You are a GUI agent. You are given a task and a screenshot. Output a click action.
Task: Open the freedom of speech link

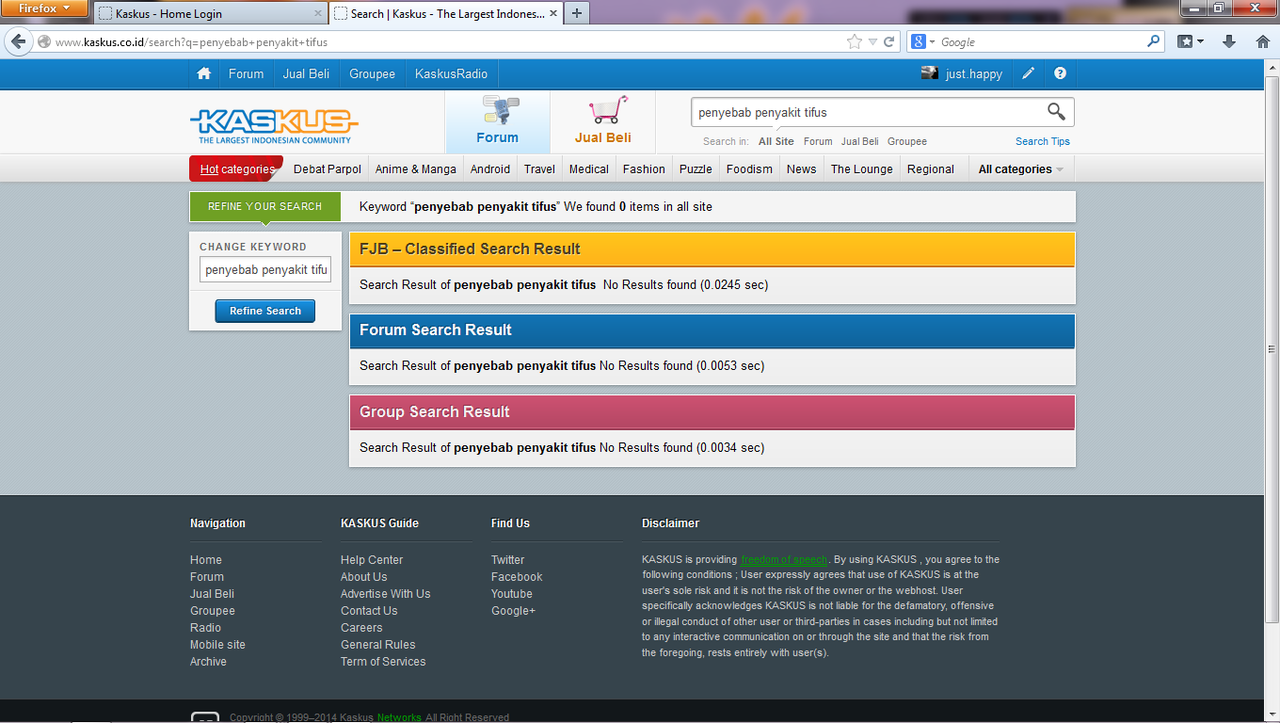coord(784,560)
